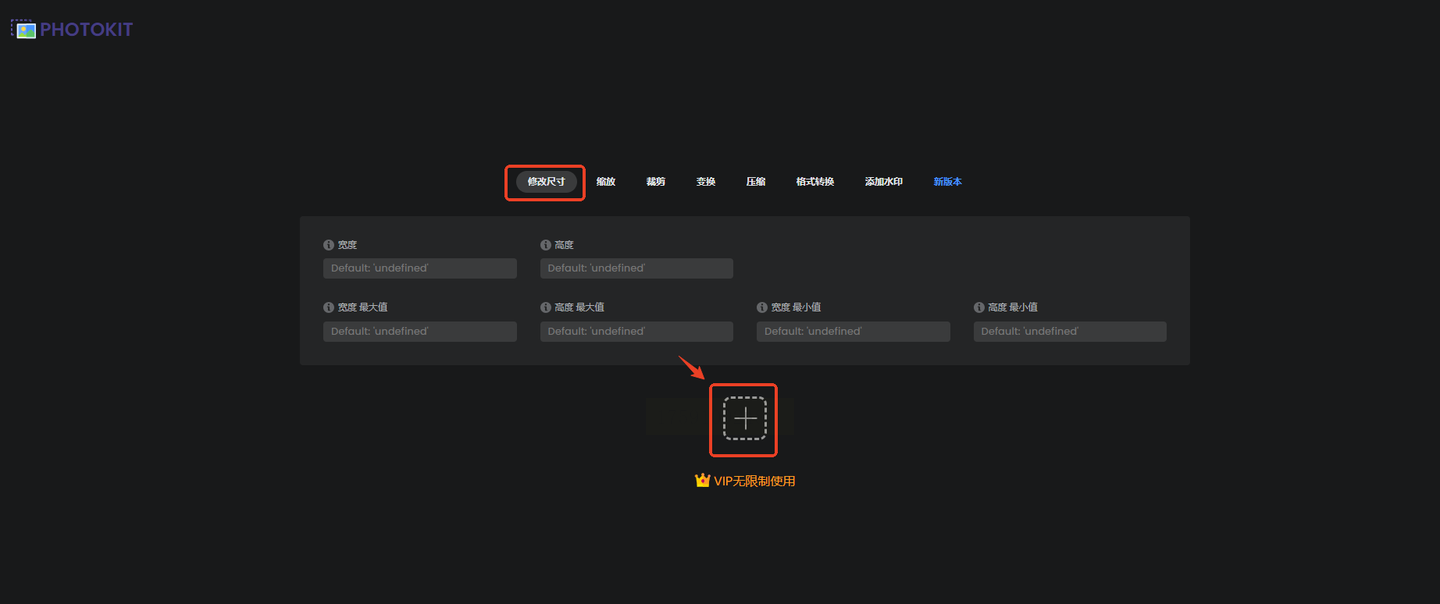The image size is (1440, 604).
Task: Click the 宽度 最小值 label text
Action: 796,308
